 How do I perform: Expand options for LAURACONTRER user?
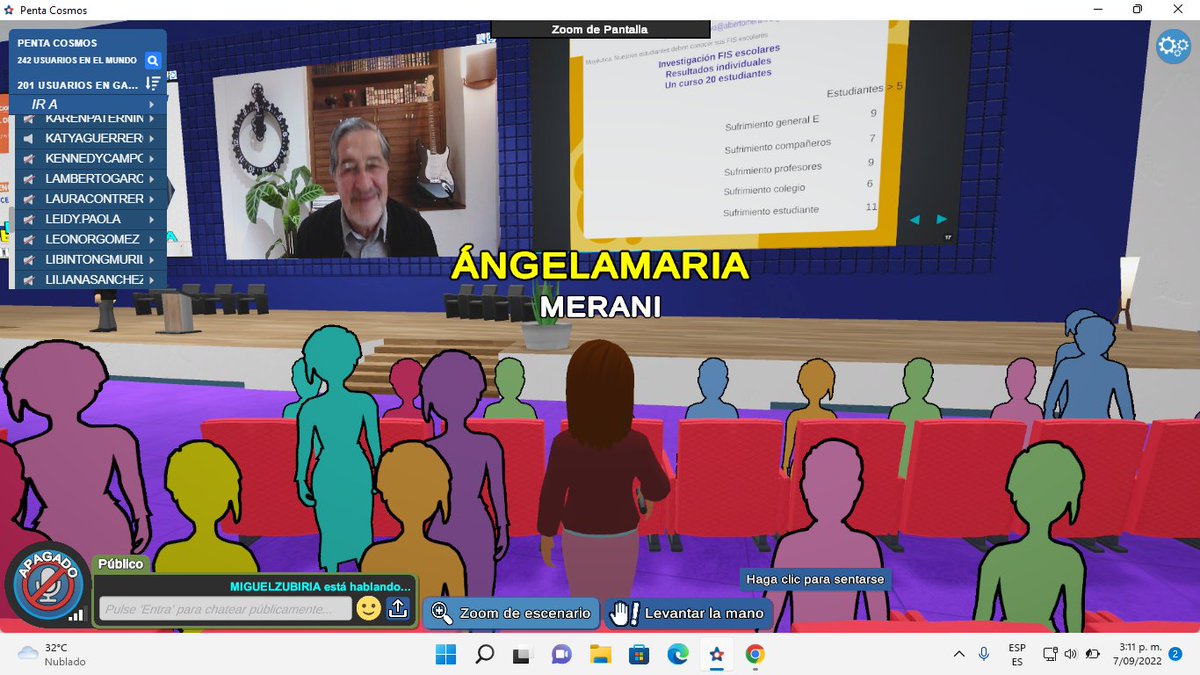click(x=152, y=199)
